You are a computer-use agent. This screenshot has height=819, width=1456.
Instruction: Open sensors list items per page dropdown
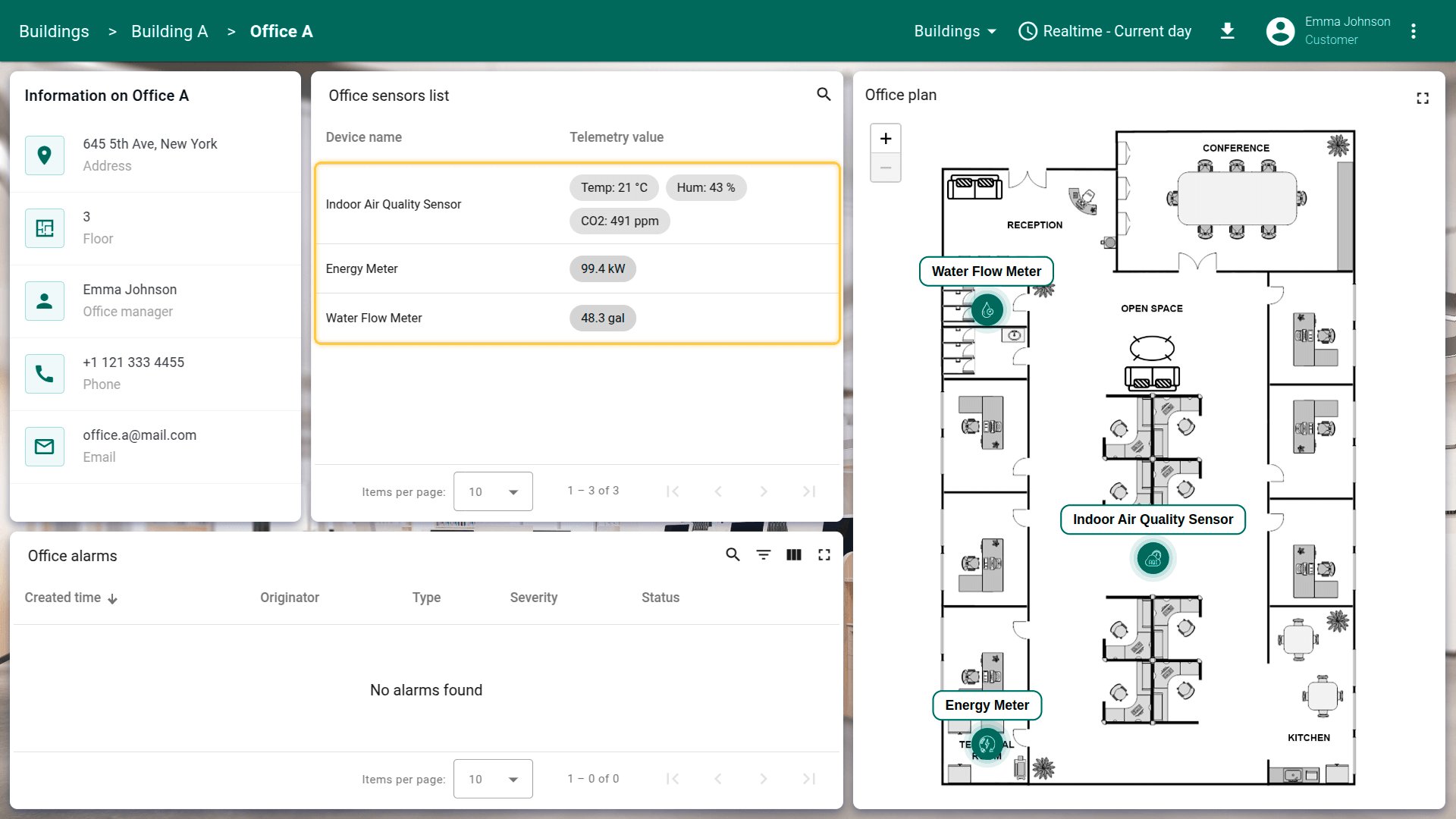point(493,491)
